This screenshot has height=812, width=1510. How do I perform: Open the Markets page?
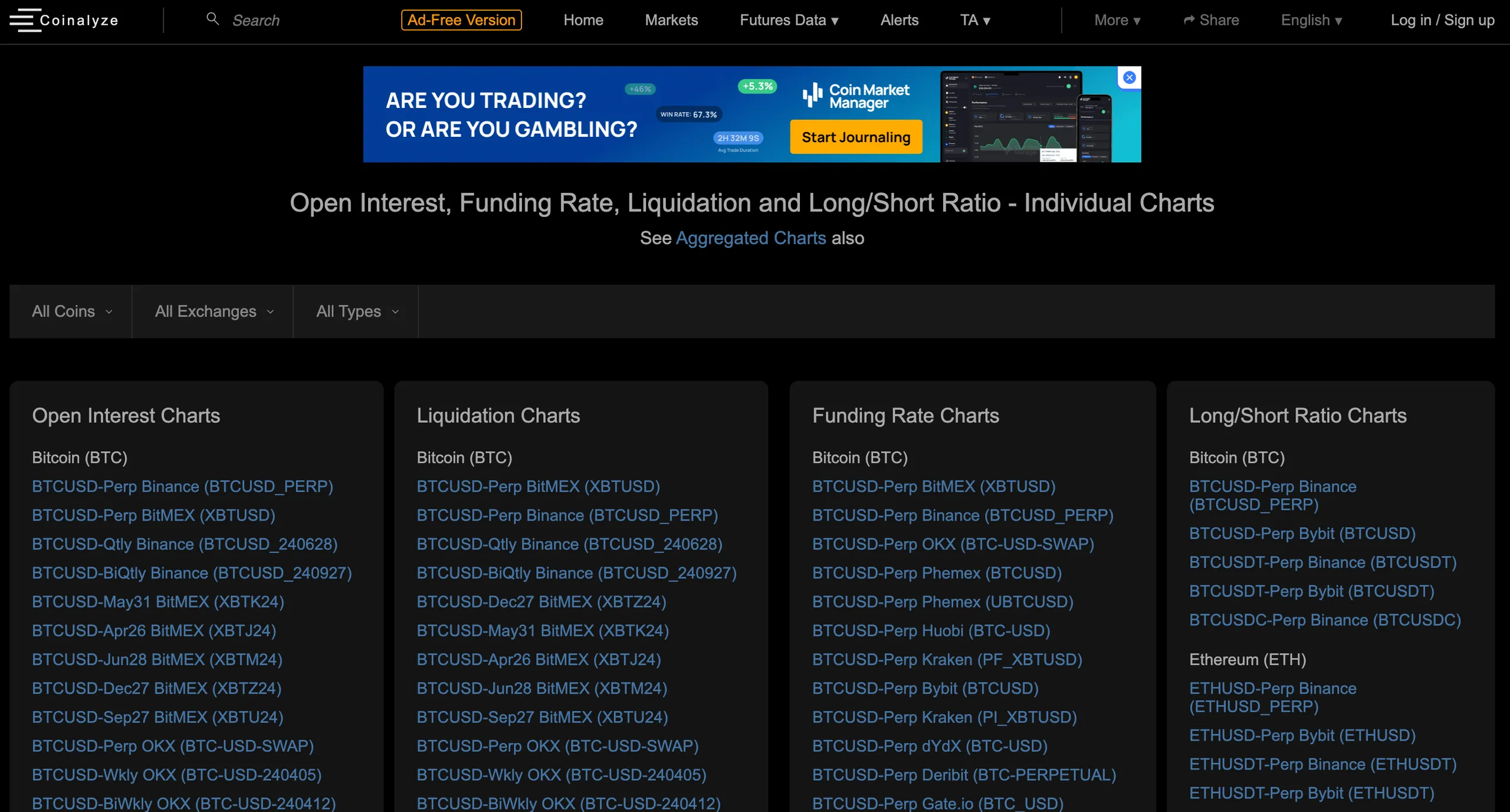pyautogui.click(x=671, y=20)
